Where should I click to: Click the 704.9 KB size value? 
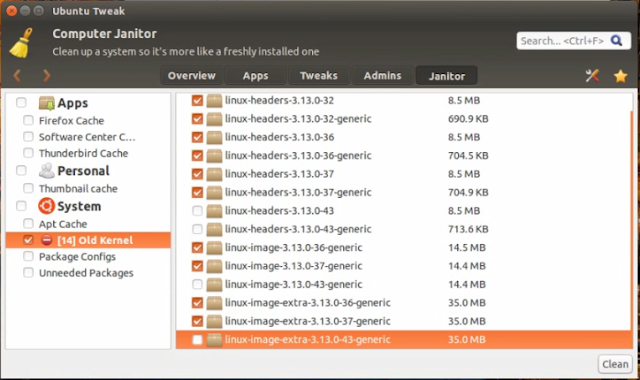[468, 192]
